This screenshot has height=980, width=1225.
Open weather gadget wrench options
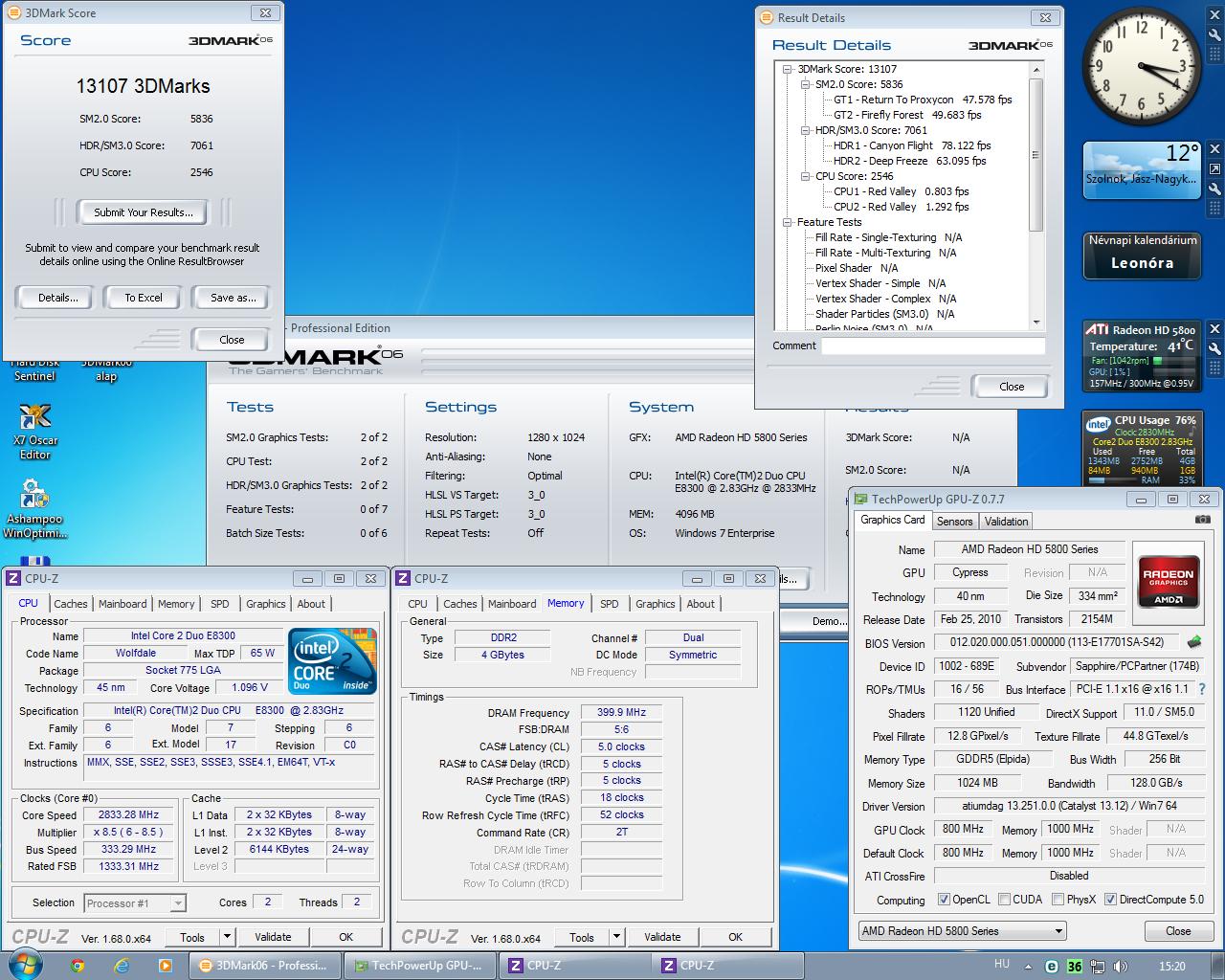[1214, 189]
